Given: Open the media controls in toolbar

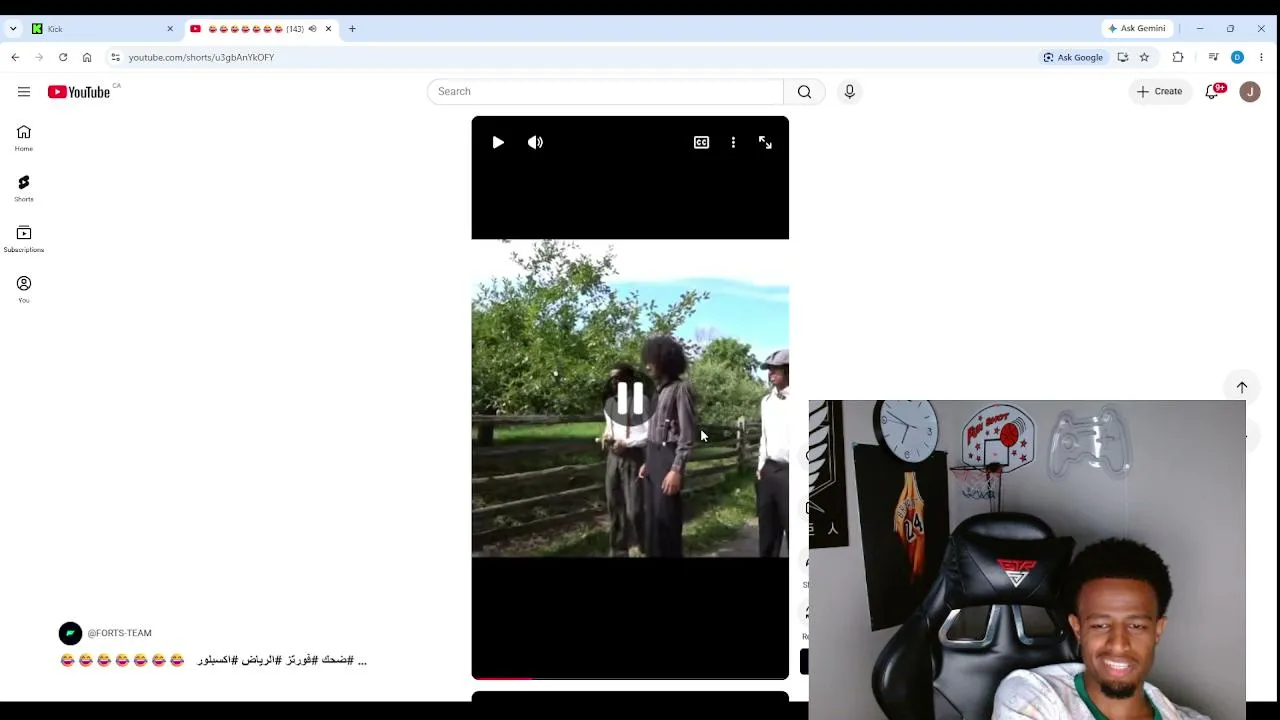Looking at the screenshot, I should coord(1213,58).
